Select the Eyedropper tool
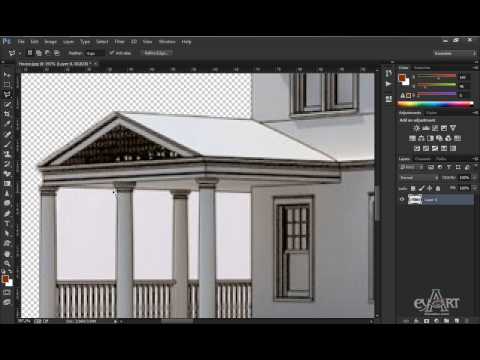The height and width of the screenshot is (360, 480). coord(7,124)
